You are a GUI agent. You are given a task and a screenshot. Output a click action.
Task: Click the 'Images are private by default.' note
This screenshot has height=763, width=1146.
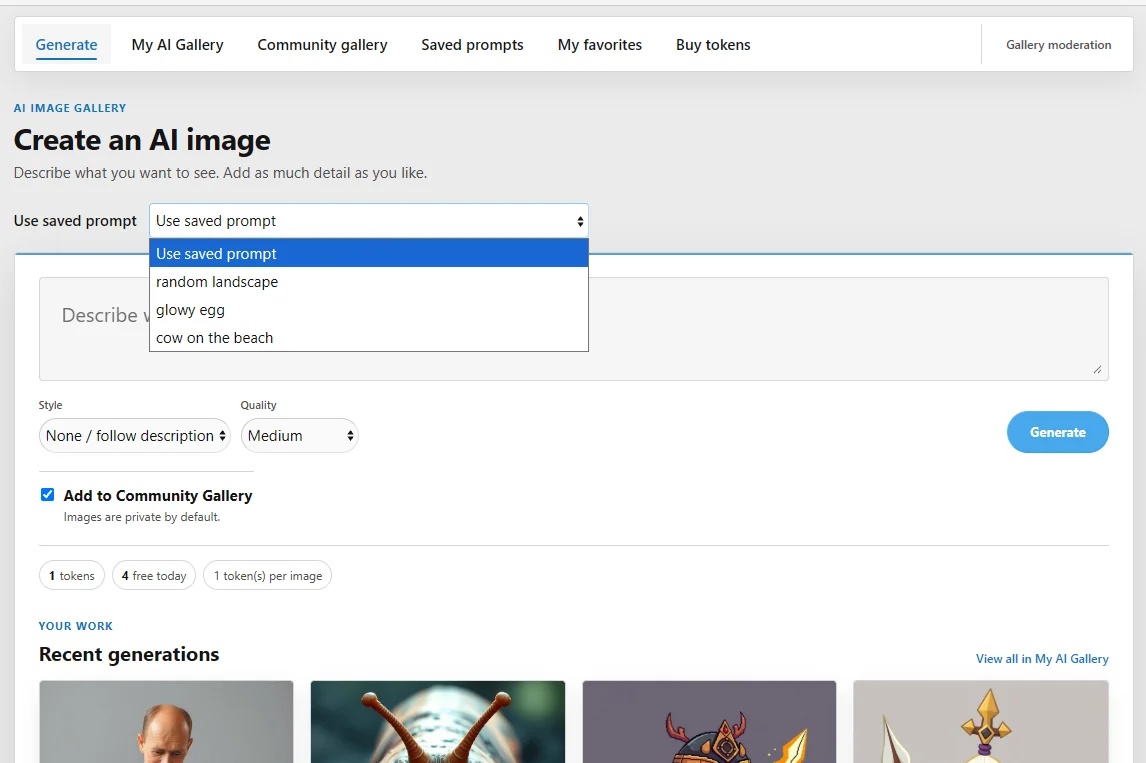pos(142,517)
